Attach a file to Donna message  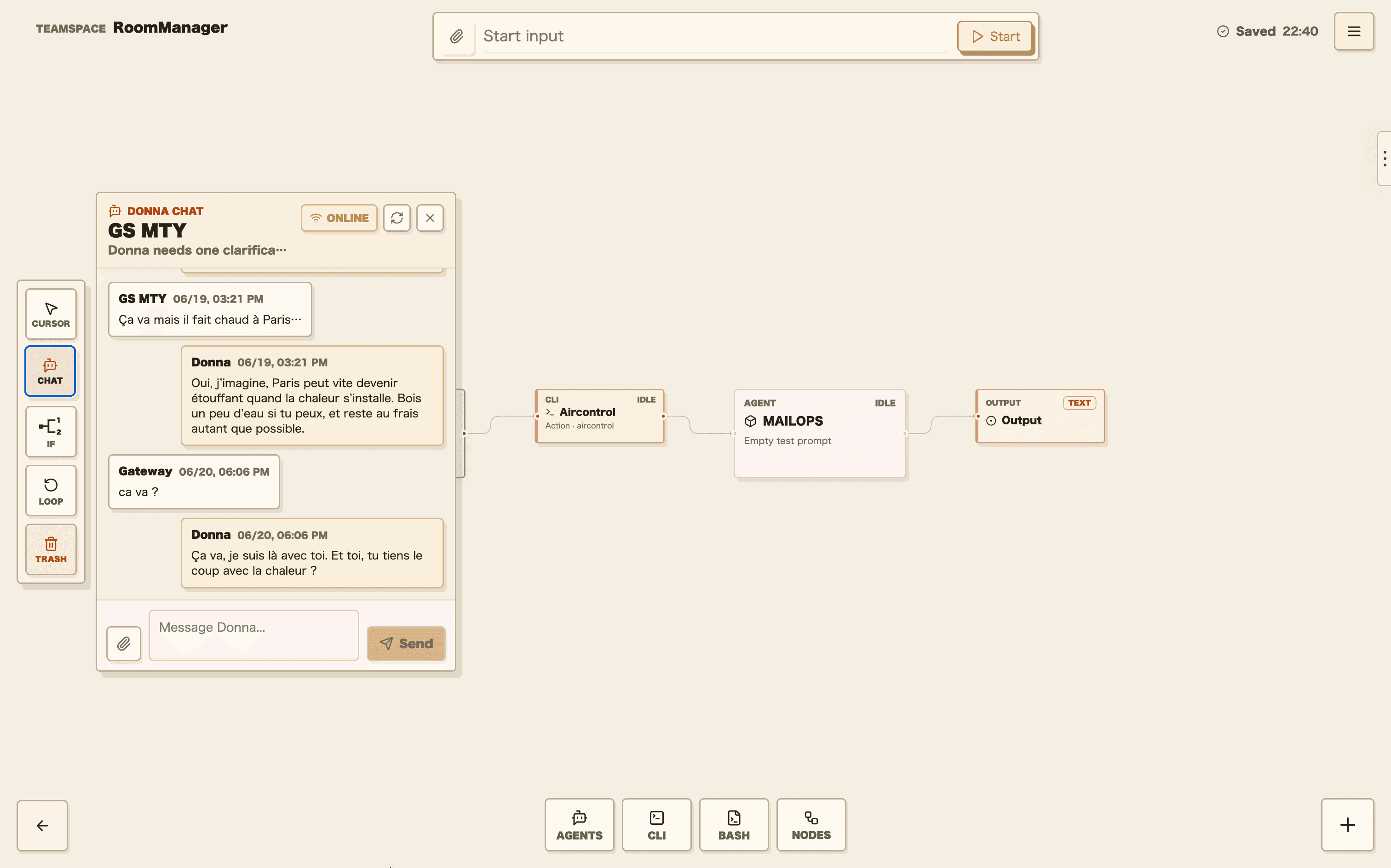tap(124, 644)
